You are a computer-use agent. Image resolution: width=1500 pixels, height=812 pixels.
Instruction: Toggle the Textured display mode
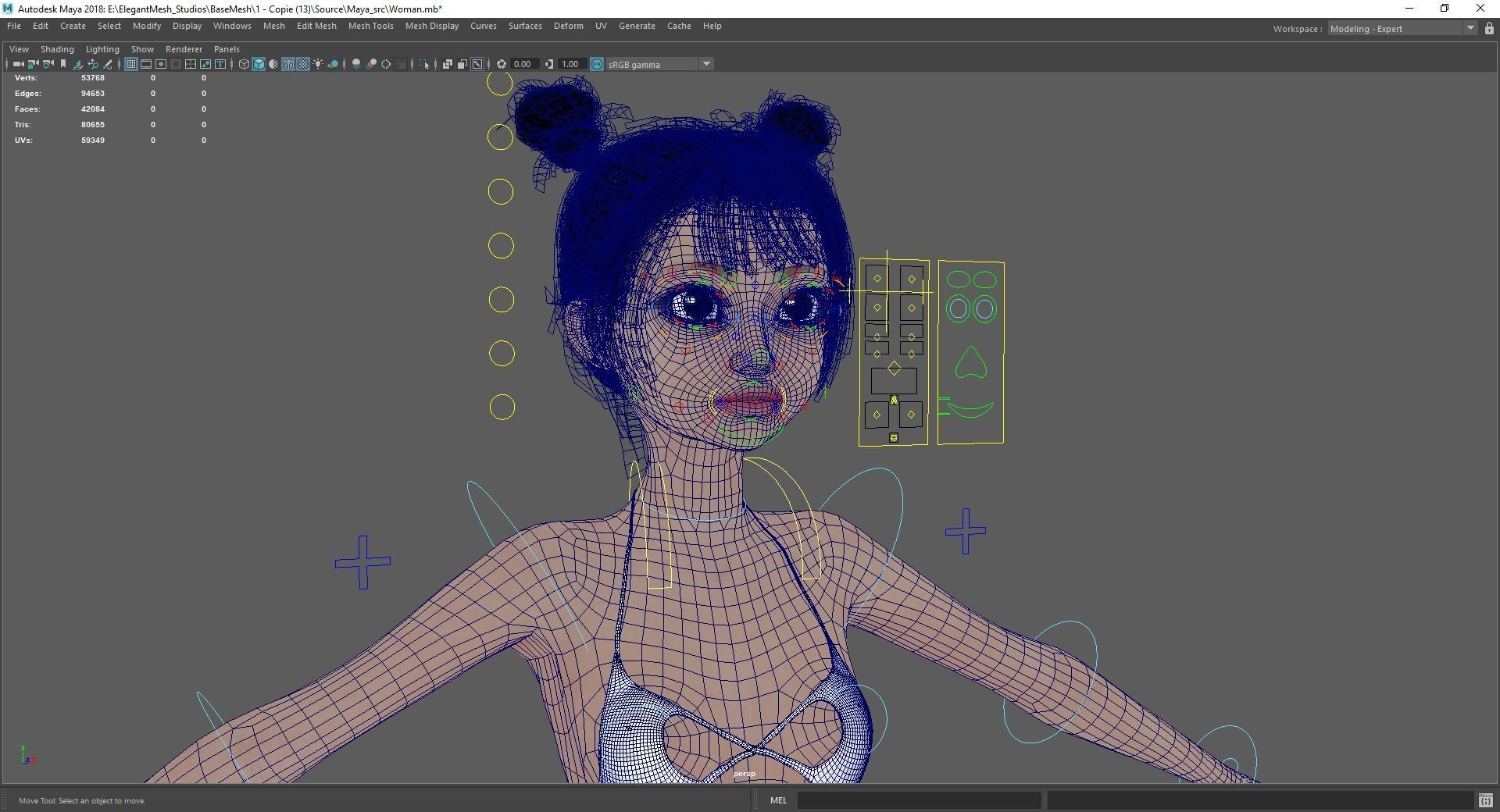303,64
